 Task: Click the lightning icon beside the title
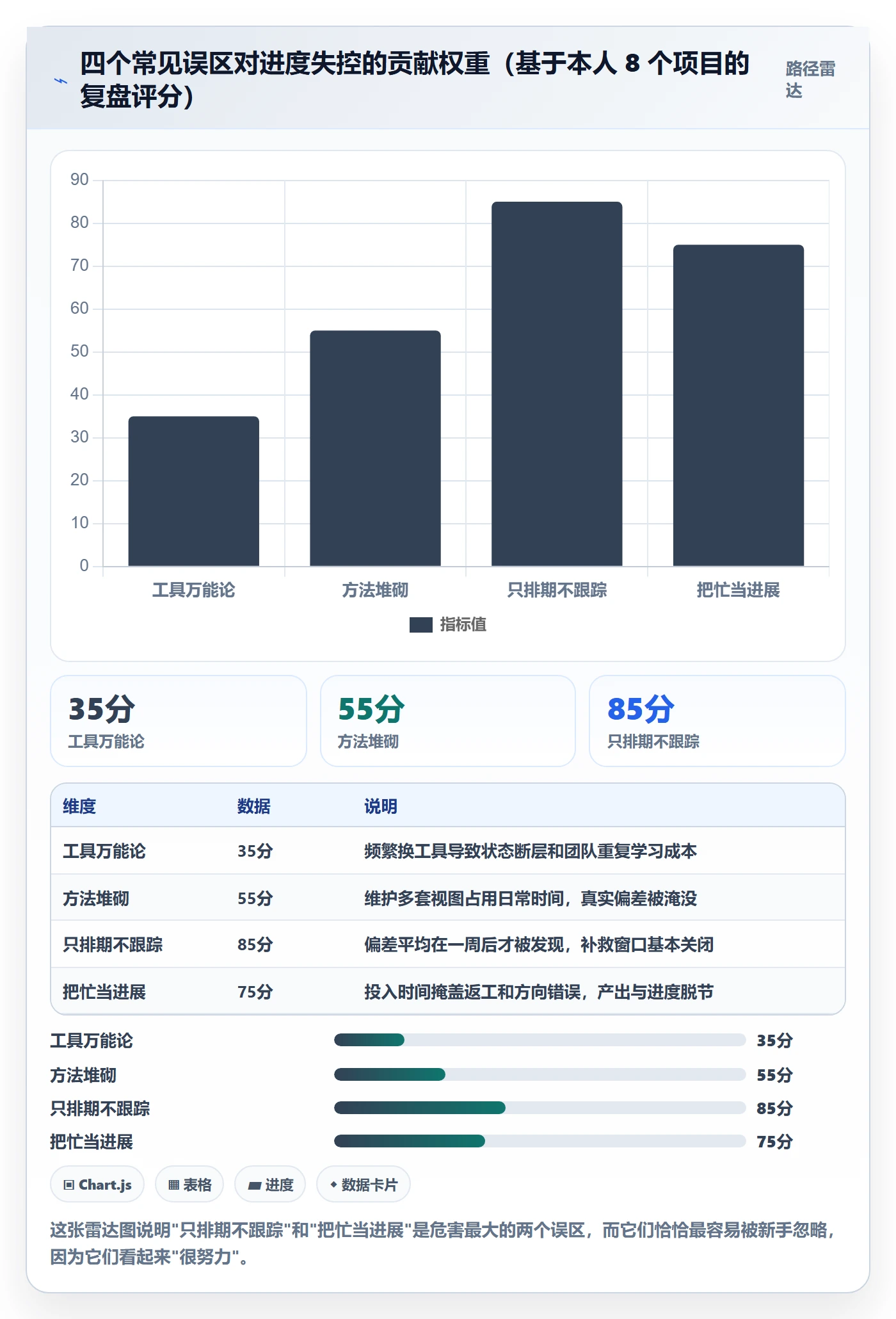pyautogui.click(x=60, y=81)
